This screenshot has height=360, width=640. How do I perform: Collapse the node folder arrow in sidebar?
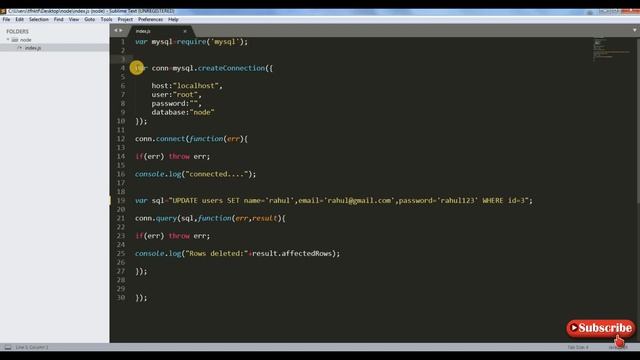tap(8, 40)
